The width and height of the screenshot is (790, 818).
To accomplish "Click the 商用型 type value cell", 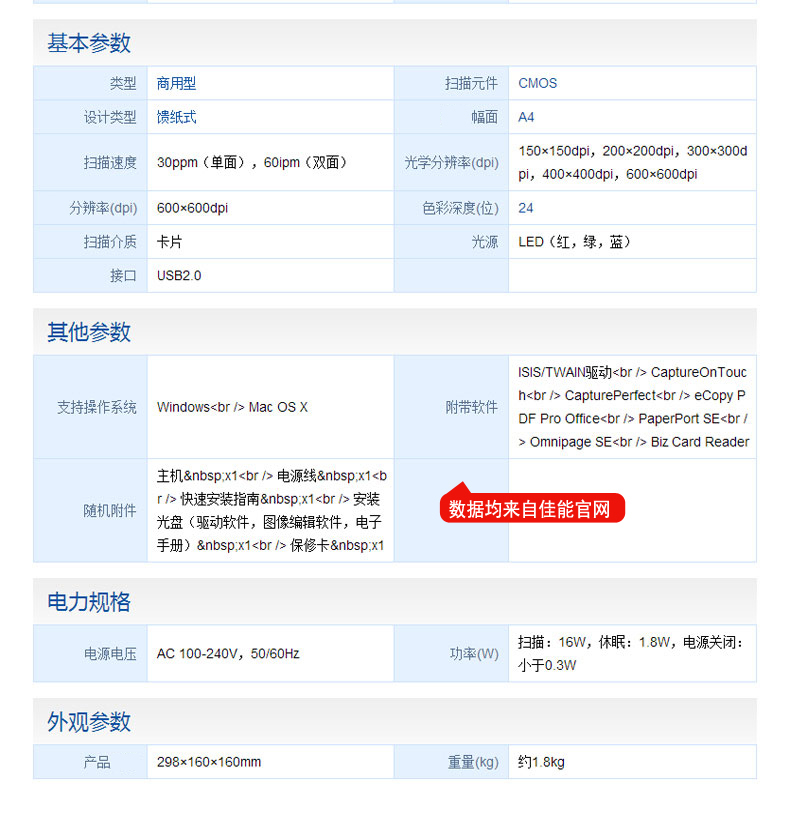I will [176, 84].
